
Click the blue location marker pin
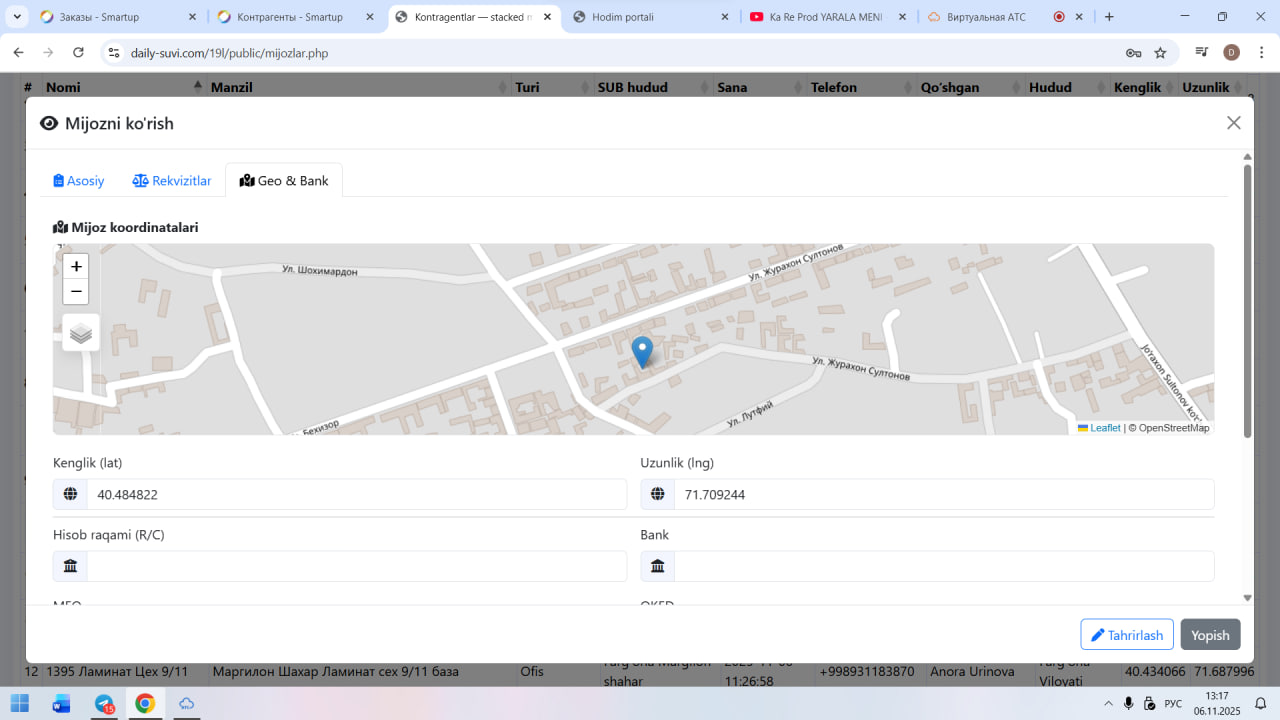(x=642, y=352)
